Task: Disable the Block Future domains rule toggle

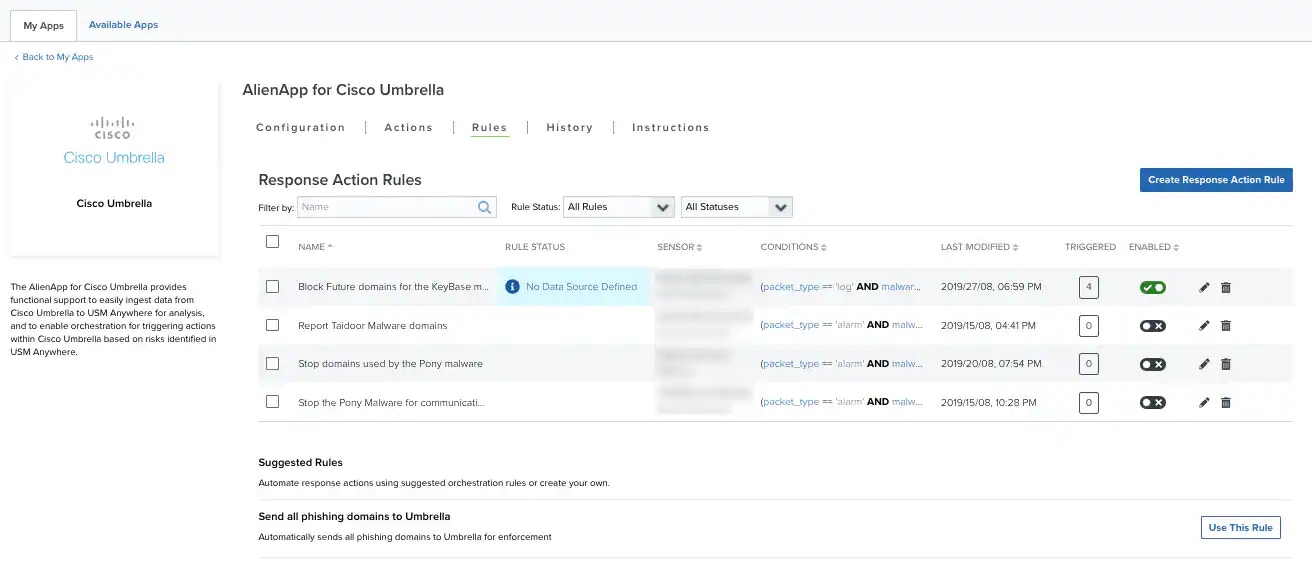Action: [1153, 287]
